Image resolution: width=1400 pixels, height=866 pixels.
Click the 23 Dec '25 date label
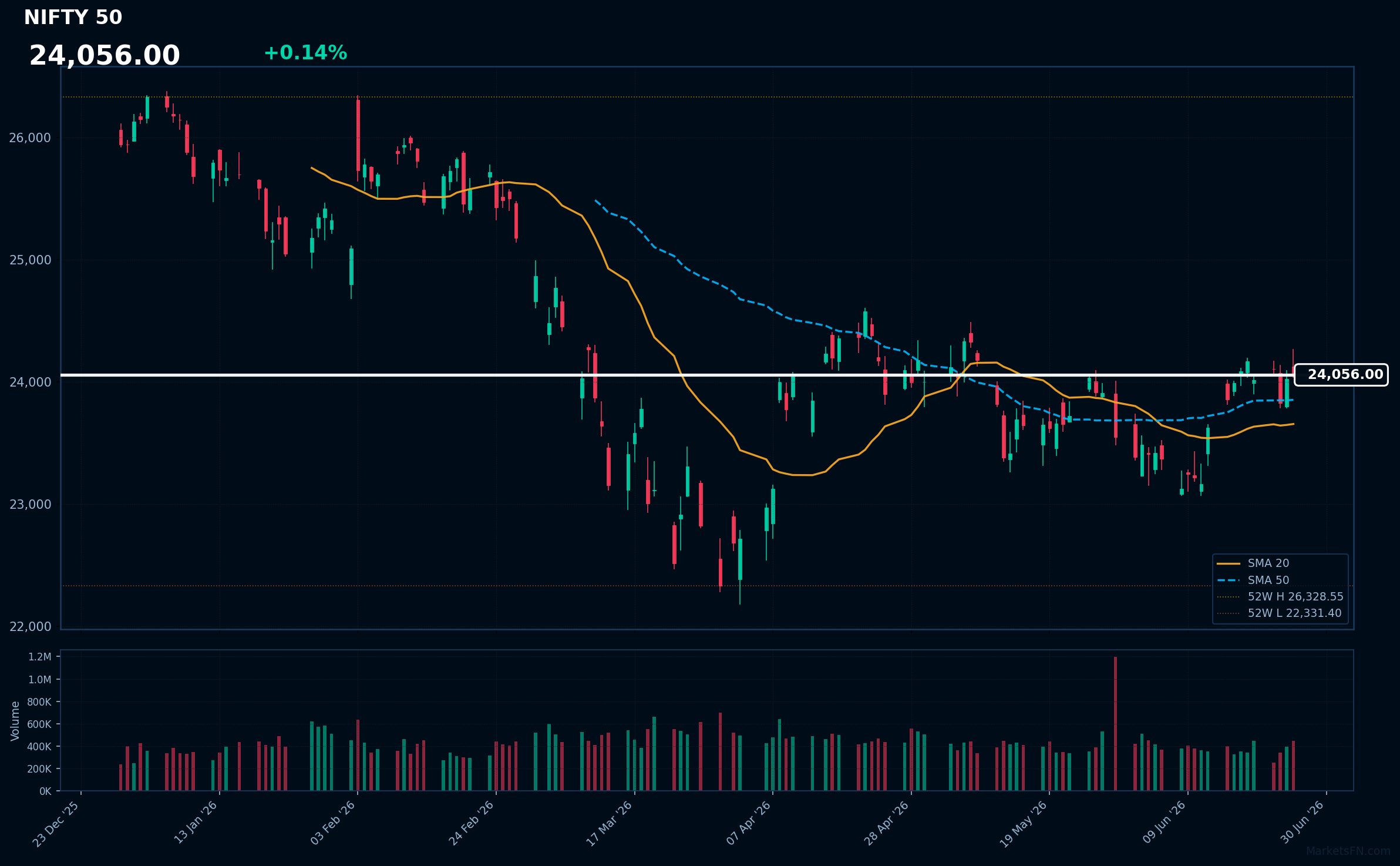[x=56, y=824]
